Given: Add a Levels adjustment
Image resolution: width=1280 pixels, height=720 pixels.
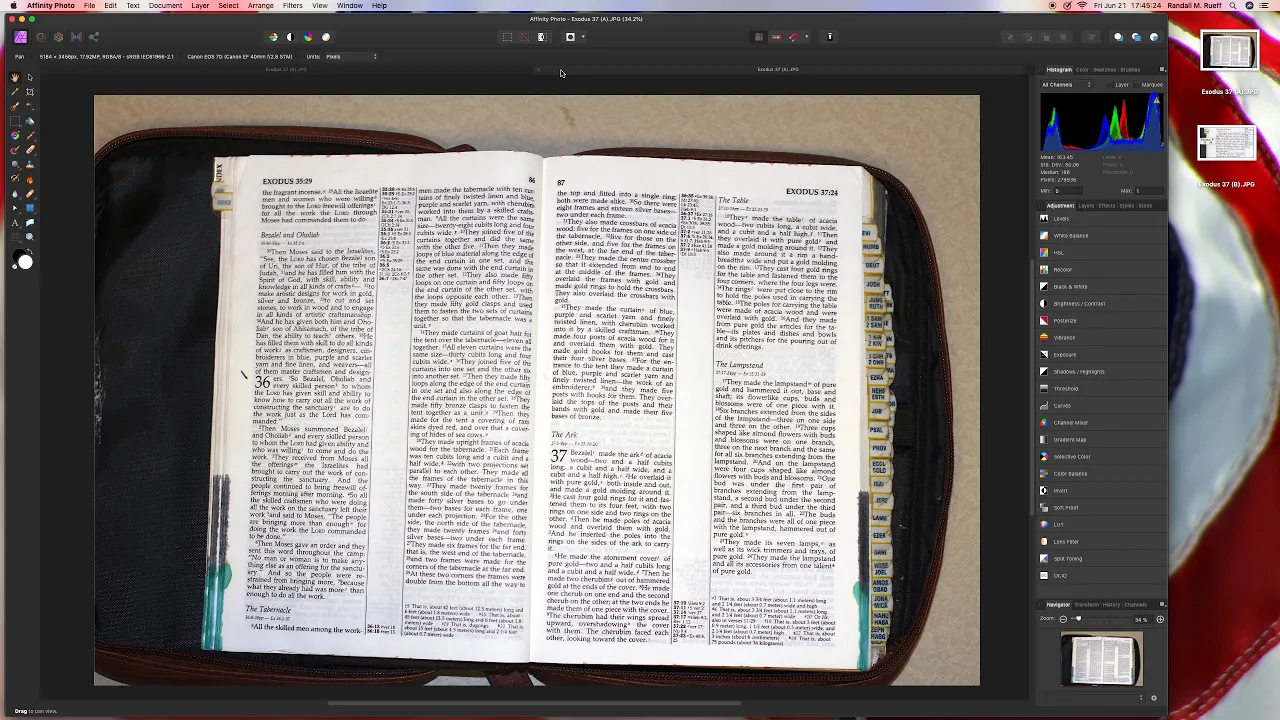Looking at the screenshot, I should (x=1100, y=218).
